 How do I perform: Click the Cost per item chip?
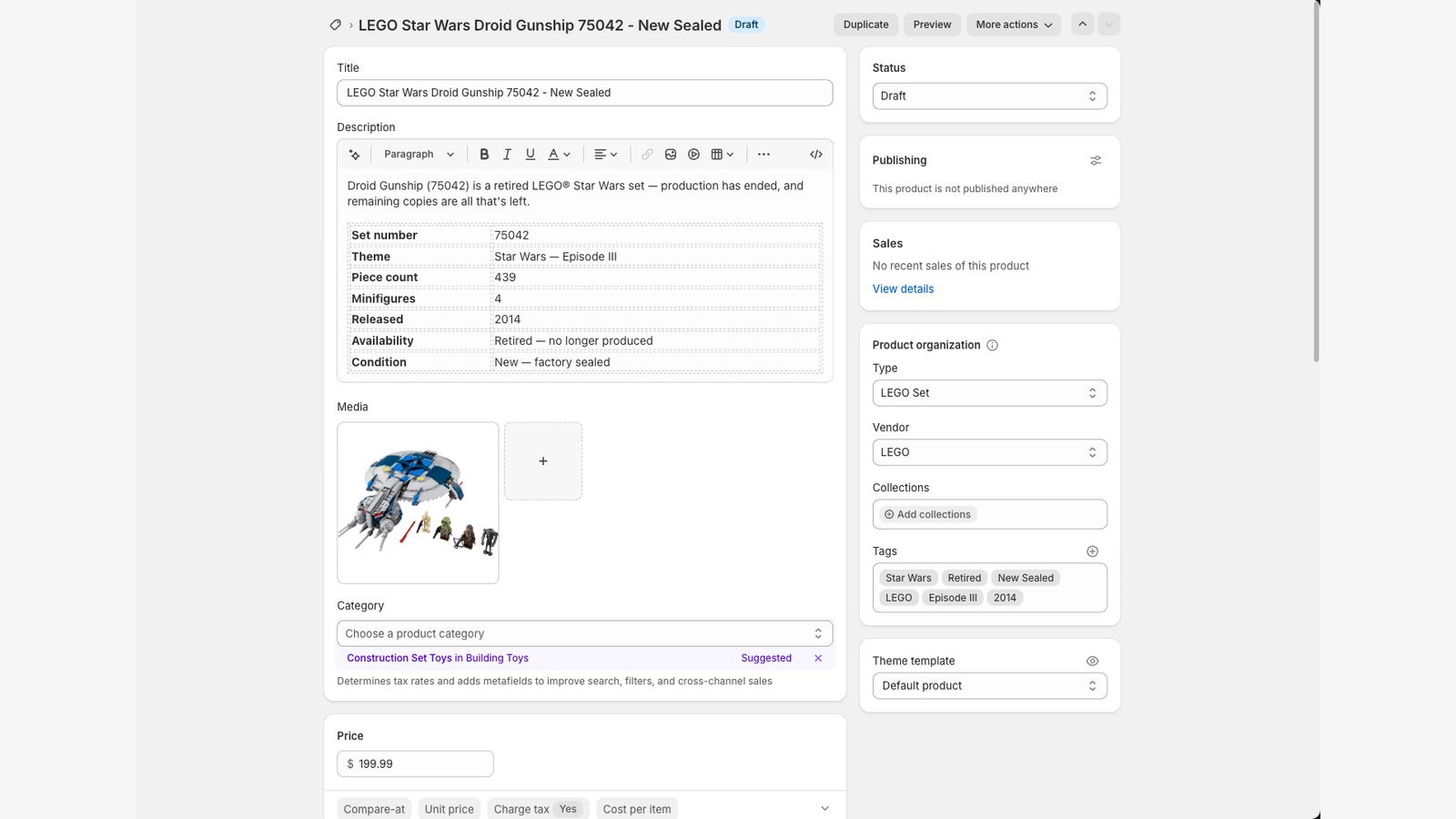coord(637,809)
